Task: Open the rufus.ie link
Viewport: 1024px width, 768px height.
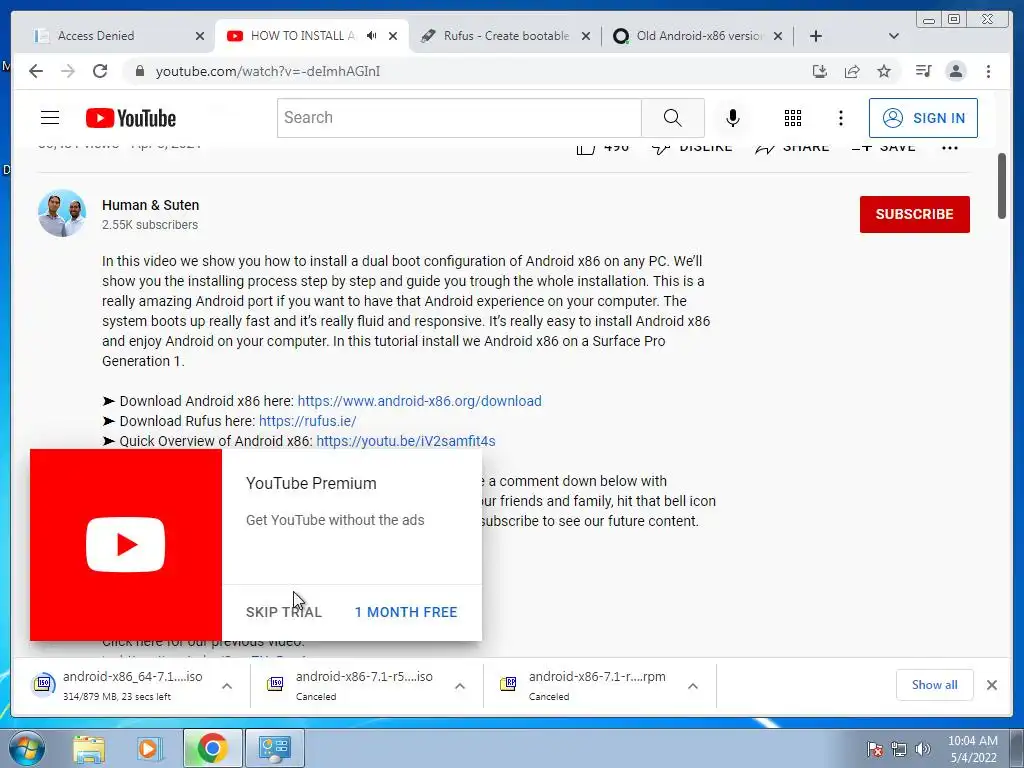Action: click(x=308, y=421)
